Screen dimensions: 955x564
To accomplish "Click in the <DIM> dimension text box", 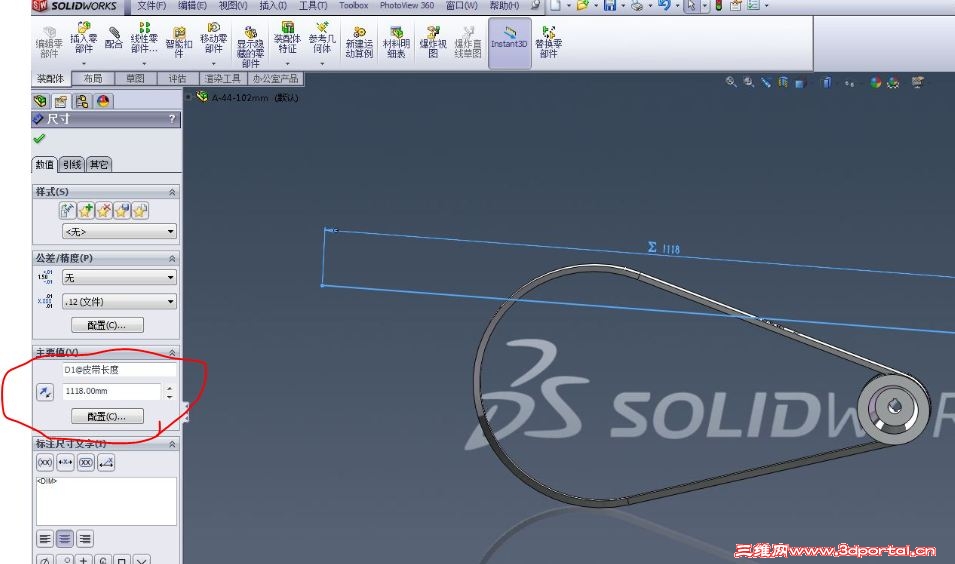I will click(x=107, y=501).
